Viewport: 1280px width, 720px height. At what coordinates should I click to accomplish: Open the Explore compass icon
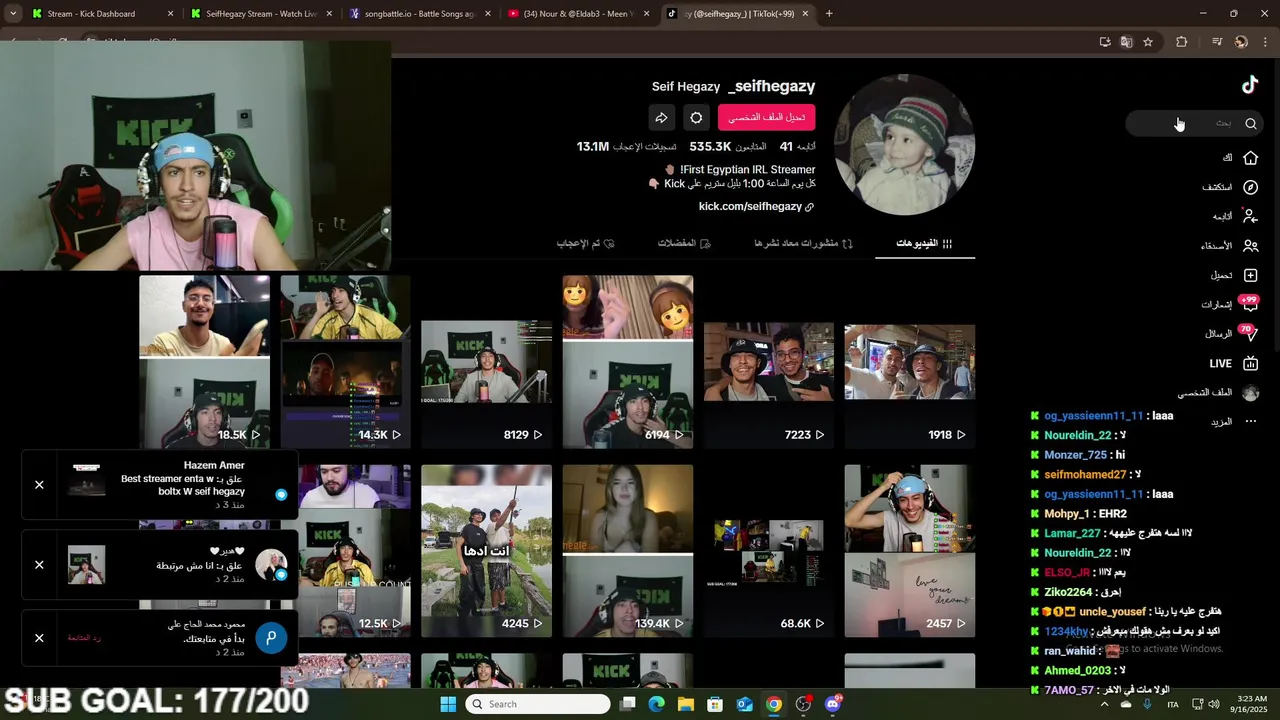pos(1250,187)
